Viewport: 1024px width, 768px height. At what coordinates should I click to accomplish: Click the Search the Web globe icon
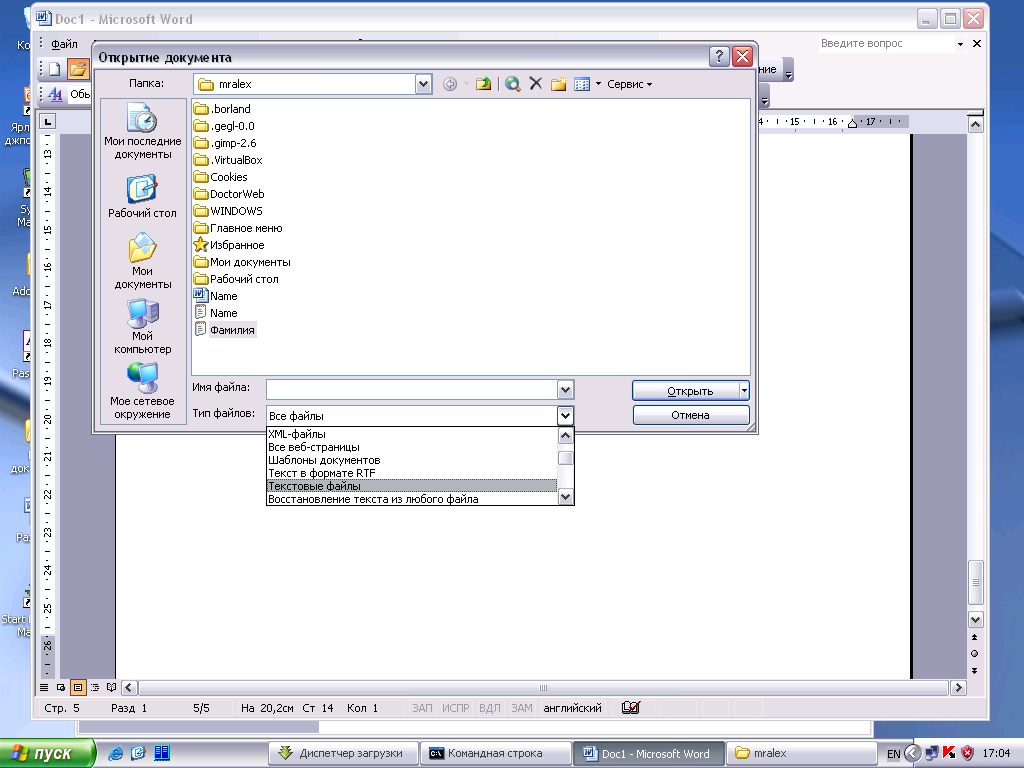pyautogui.click(x=513, y=84)
